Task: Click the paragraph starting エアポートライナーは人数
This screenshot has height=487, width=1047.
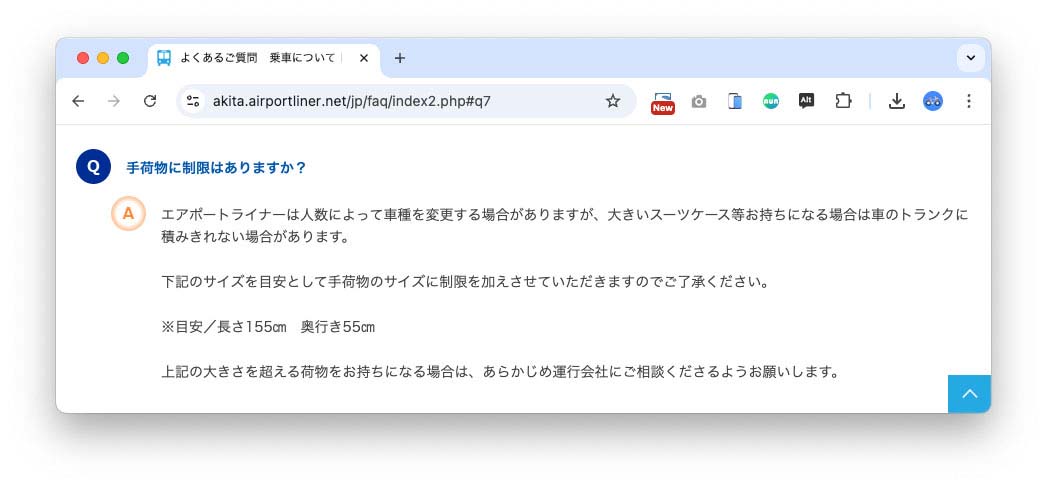Action: (565, 226)
